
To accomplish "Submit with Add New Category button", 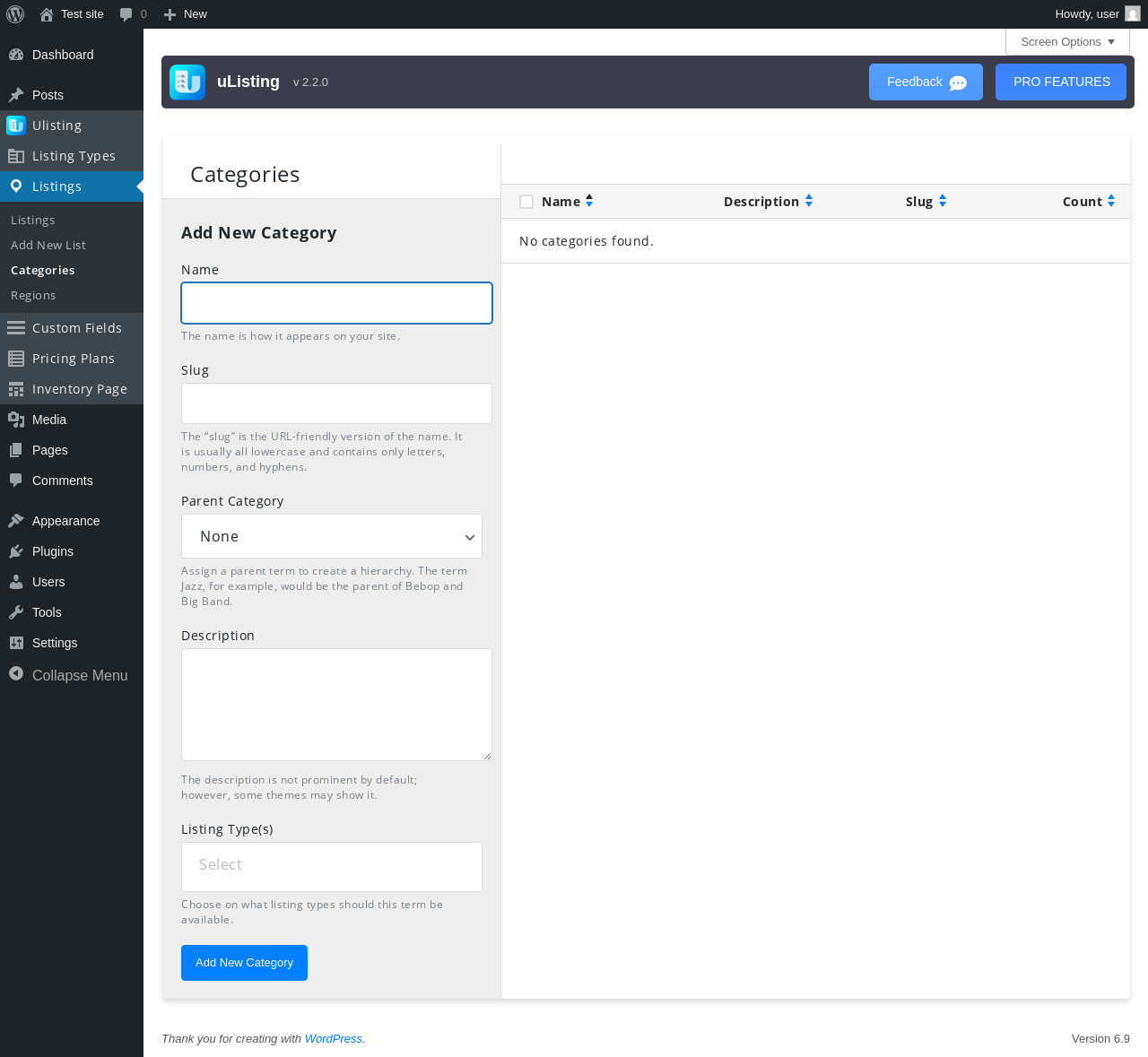I will tap(244, 963).
